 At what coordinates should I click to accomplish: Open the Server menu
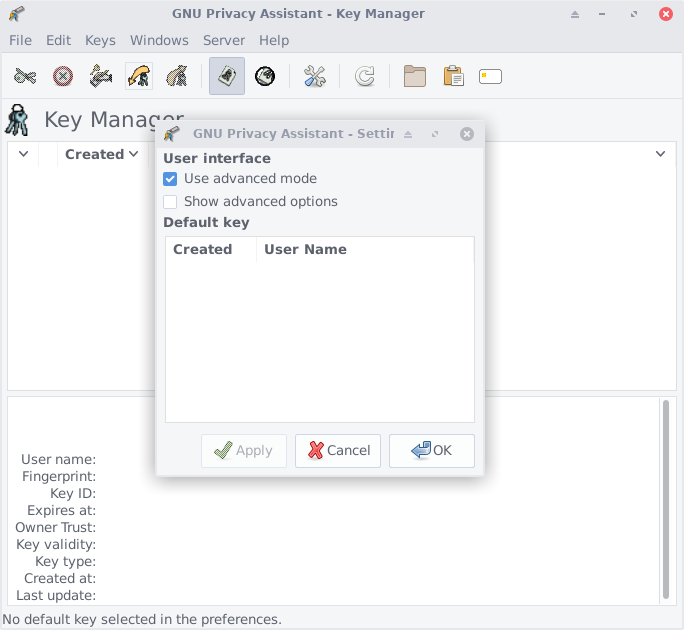pyautogui.click(x=223, y=40)
